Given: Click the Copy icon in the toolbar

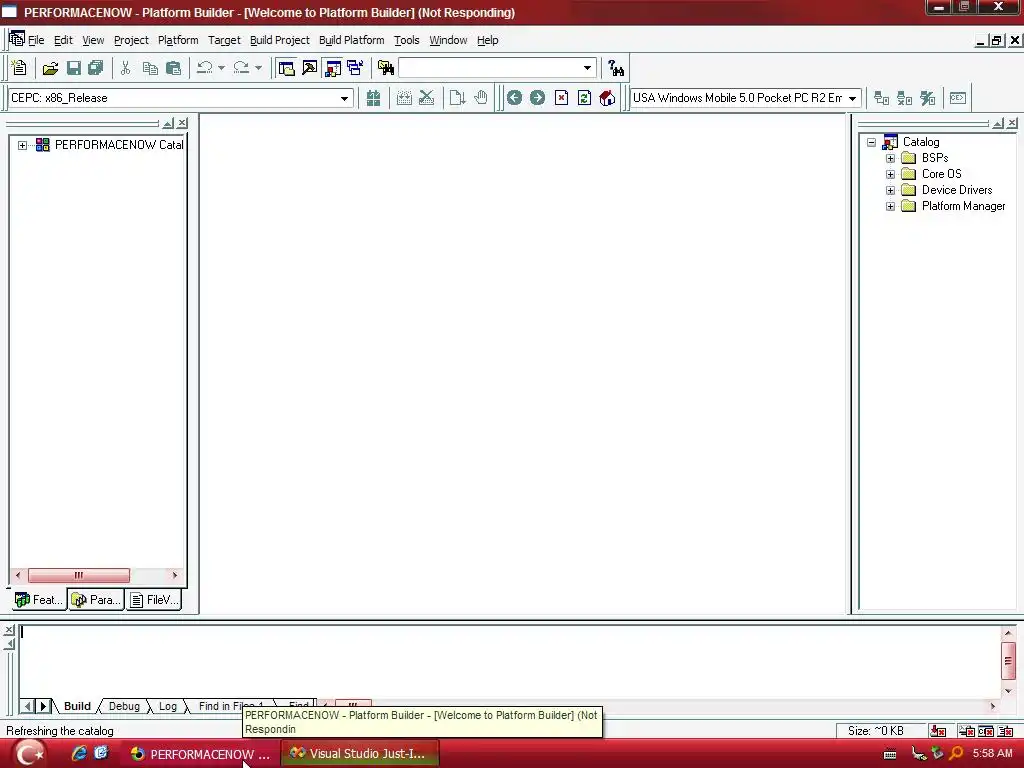Looking at the screenshot, I should click(x=150, y=67).
